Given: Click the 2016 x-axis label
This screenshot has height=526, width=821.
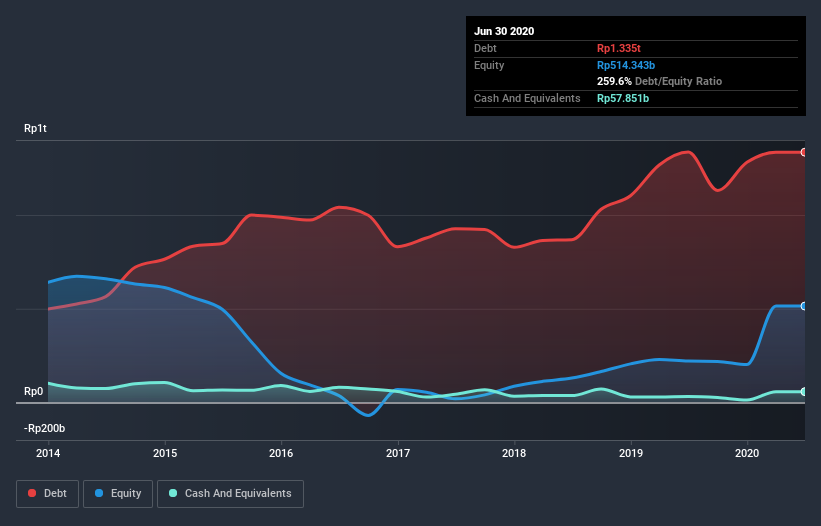Looking at the screenshot, I should point(281,453).
